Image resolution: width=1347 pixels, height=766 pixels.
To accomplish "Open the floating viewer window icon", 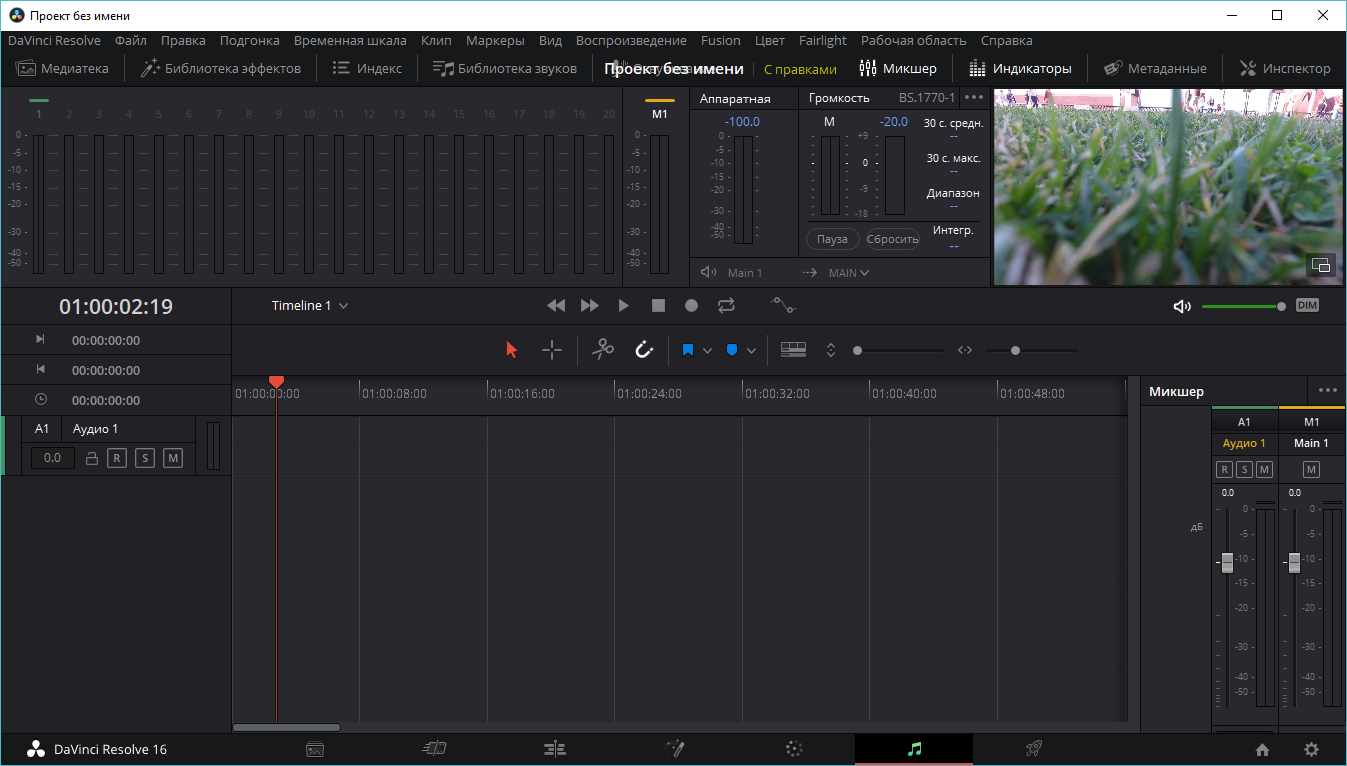I will point(1320,265).
